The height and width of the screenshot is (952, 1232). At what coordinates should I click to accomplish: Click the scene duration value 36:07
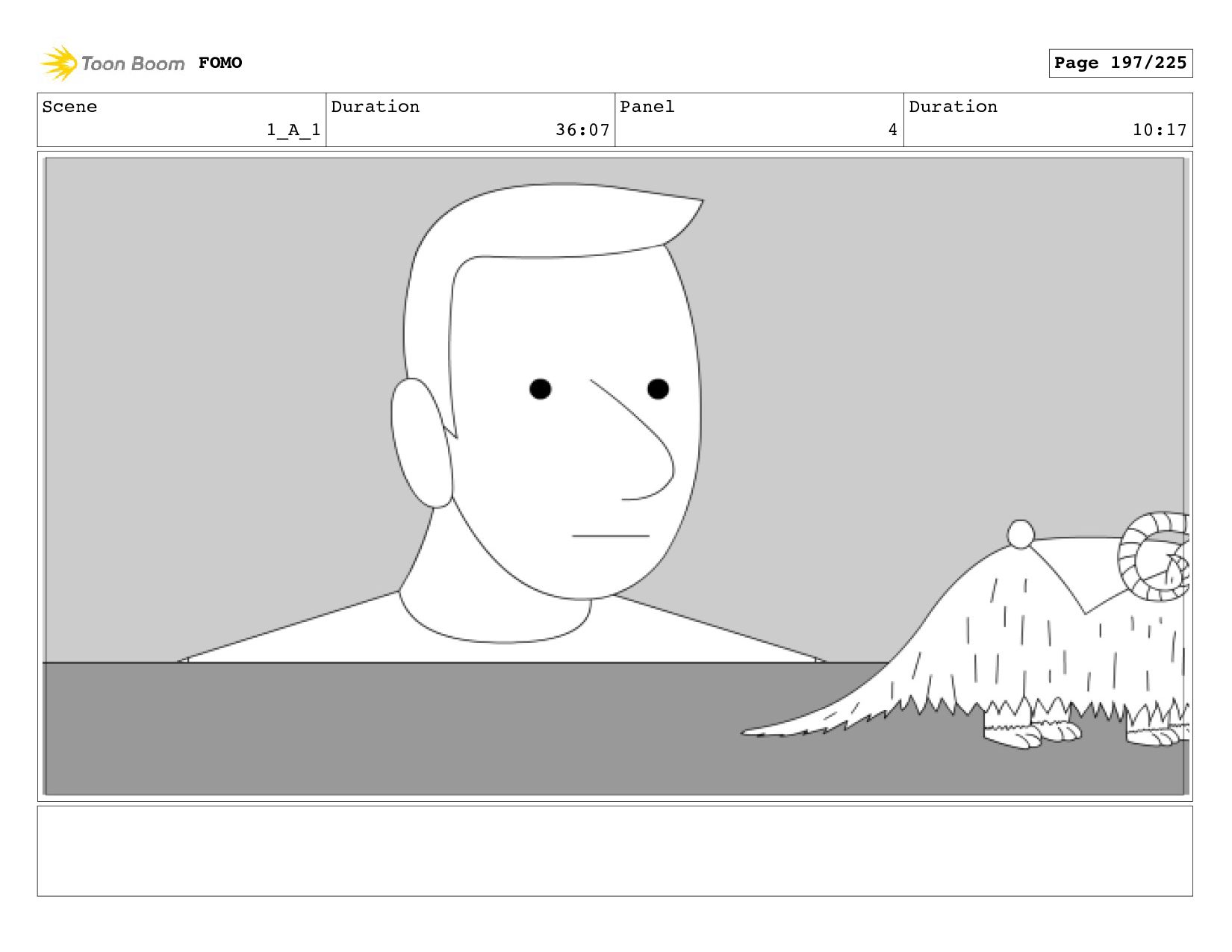582,130
